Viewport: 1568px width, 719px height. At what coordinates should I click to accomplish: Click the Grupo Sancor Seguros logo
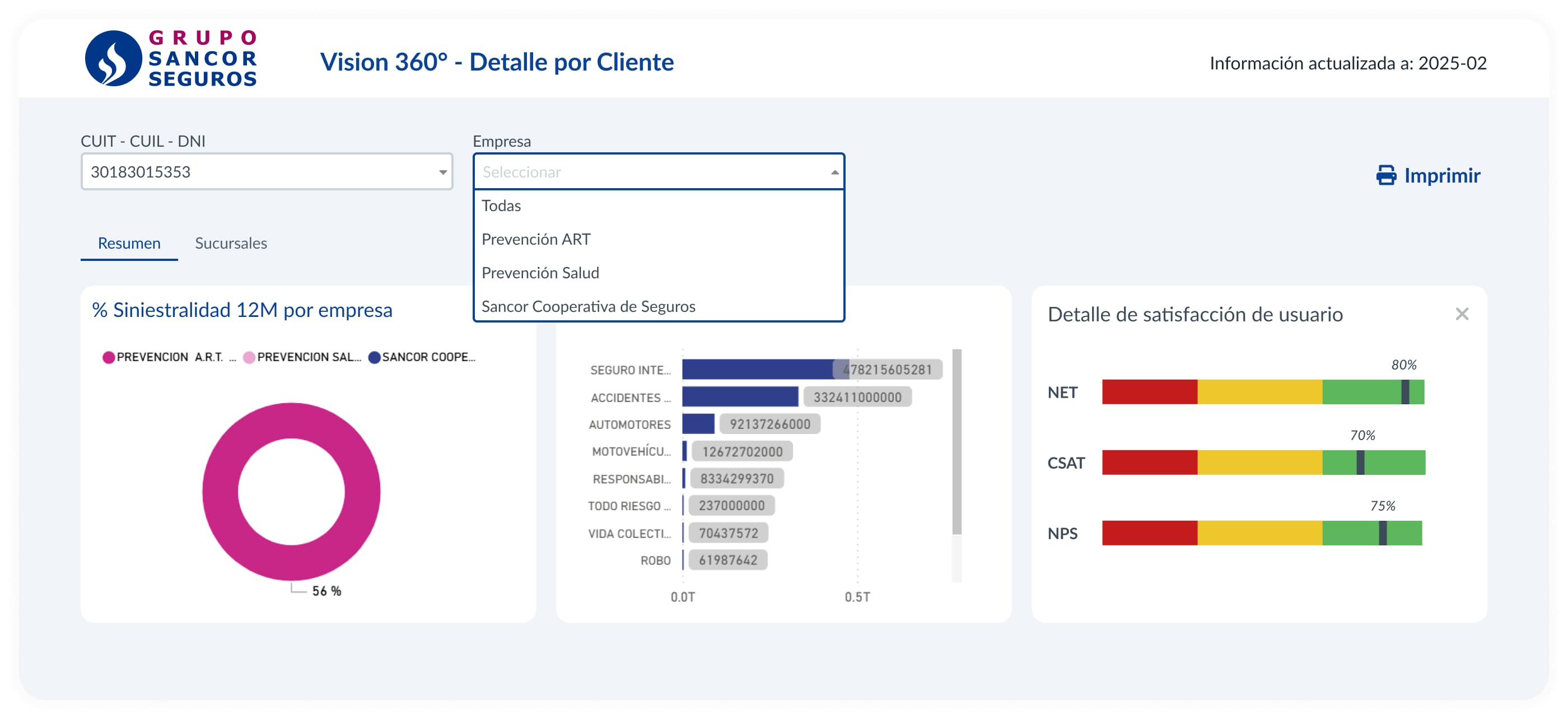tap(171, 58)
